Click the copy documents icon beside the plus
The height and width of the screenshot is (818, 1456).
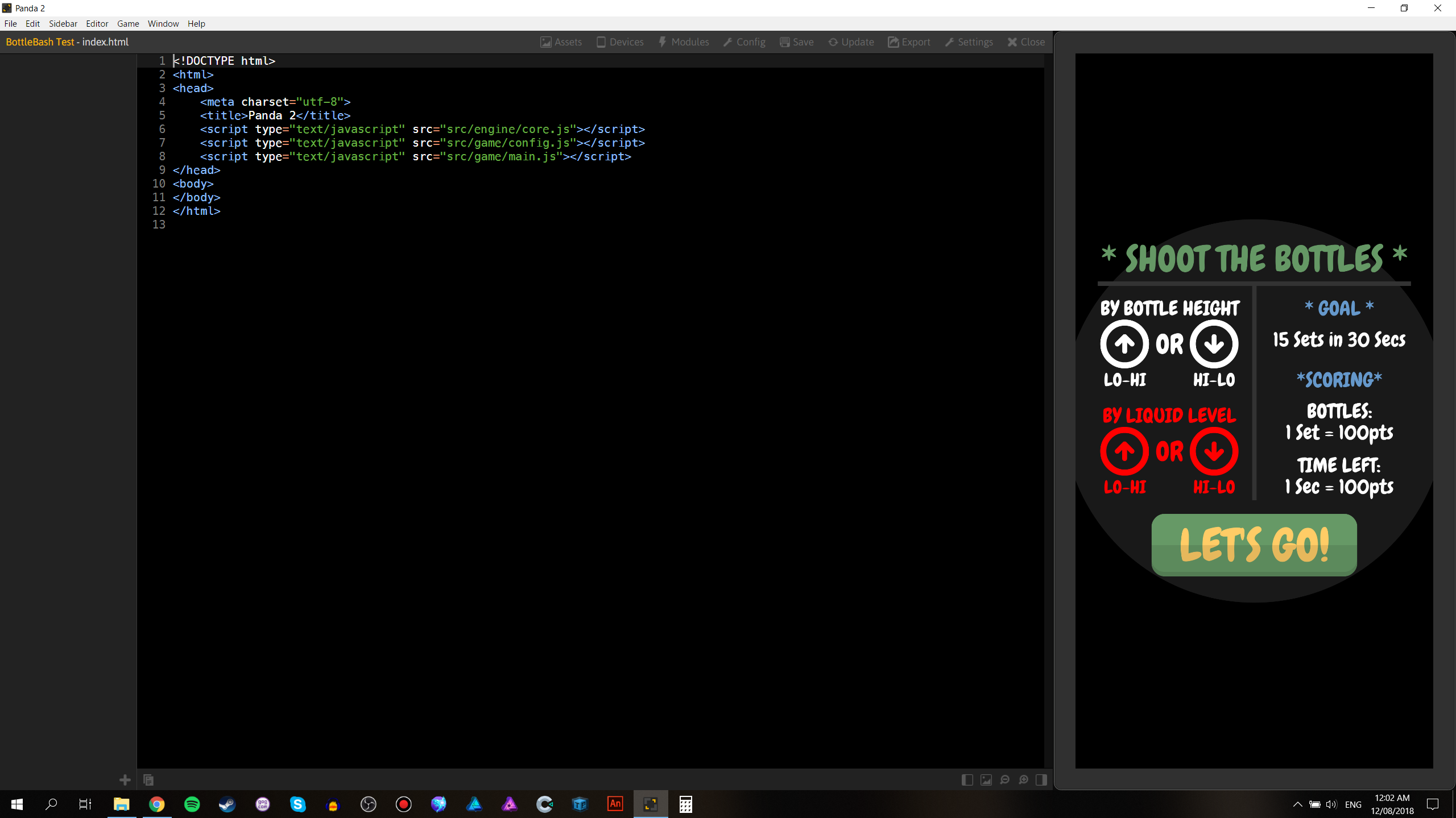[148, 780]
